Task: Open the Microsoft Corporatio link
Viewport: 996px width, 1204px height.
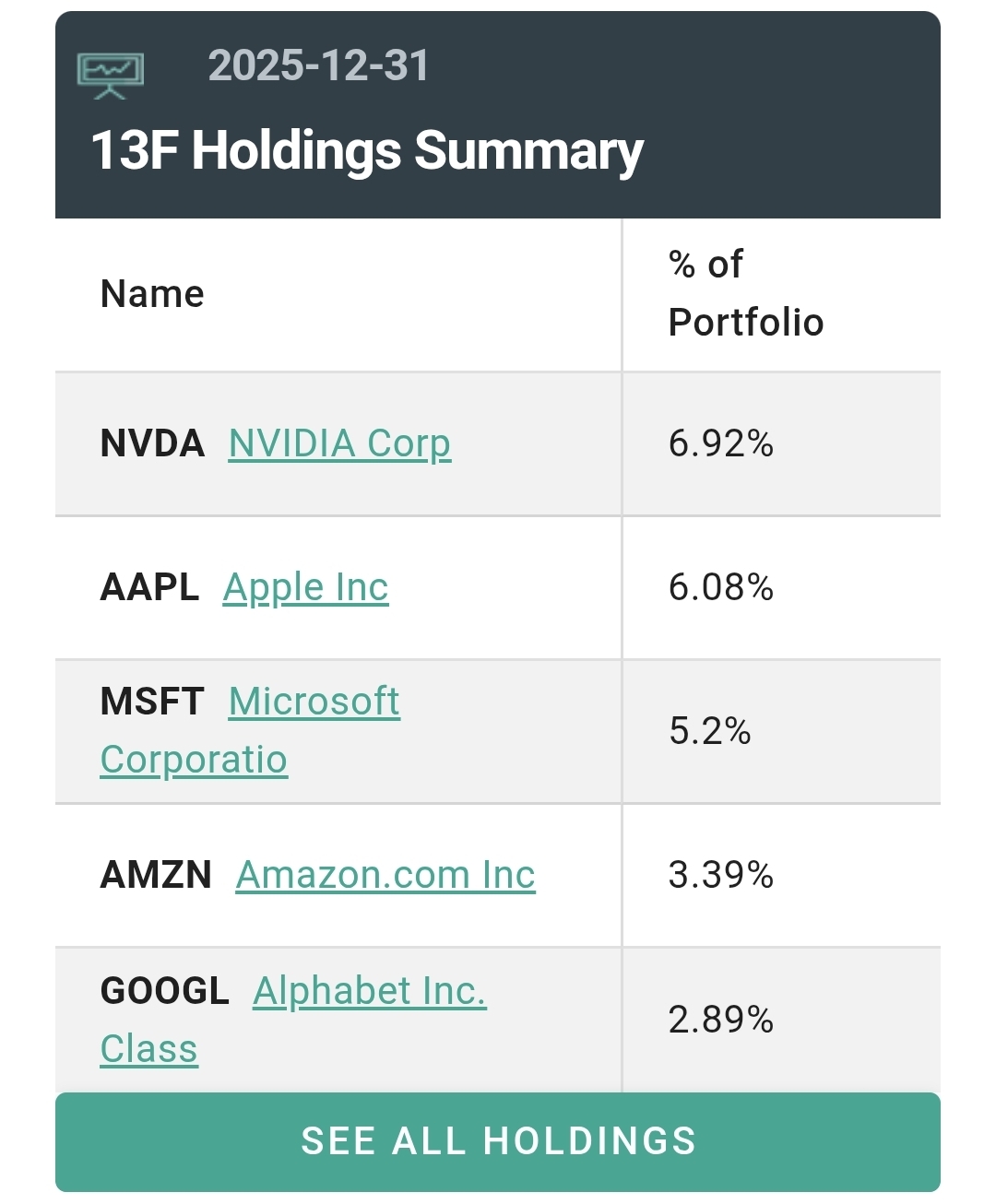Action: point(314,702)
